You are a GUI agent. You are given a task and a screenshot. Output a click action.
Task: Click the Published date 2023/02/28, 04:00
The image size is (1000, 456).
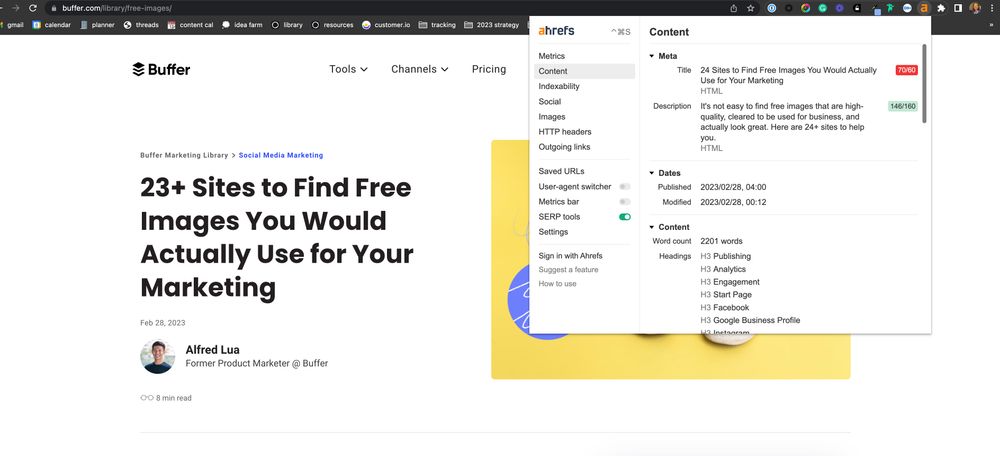pos(733,187)
